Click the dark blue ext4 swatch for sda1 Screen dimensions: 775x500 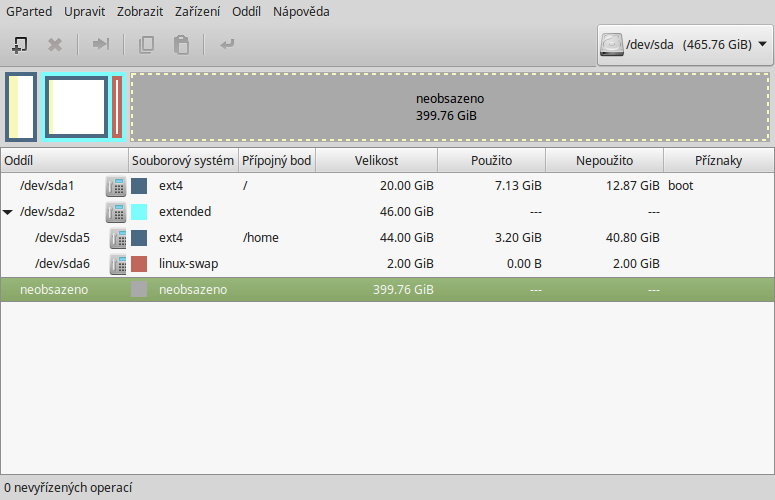click(139, 186)
